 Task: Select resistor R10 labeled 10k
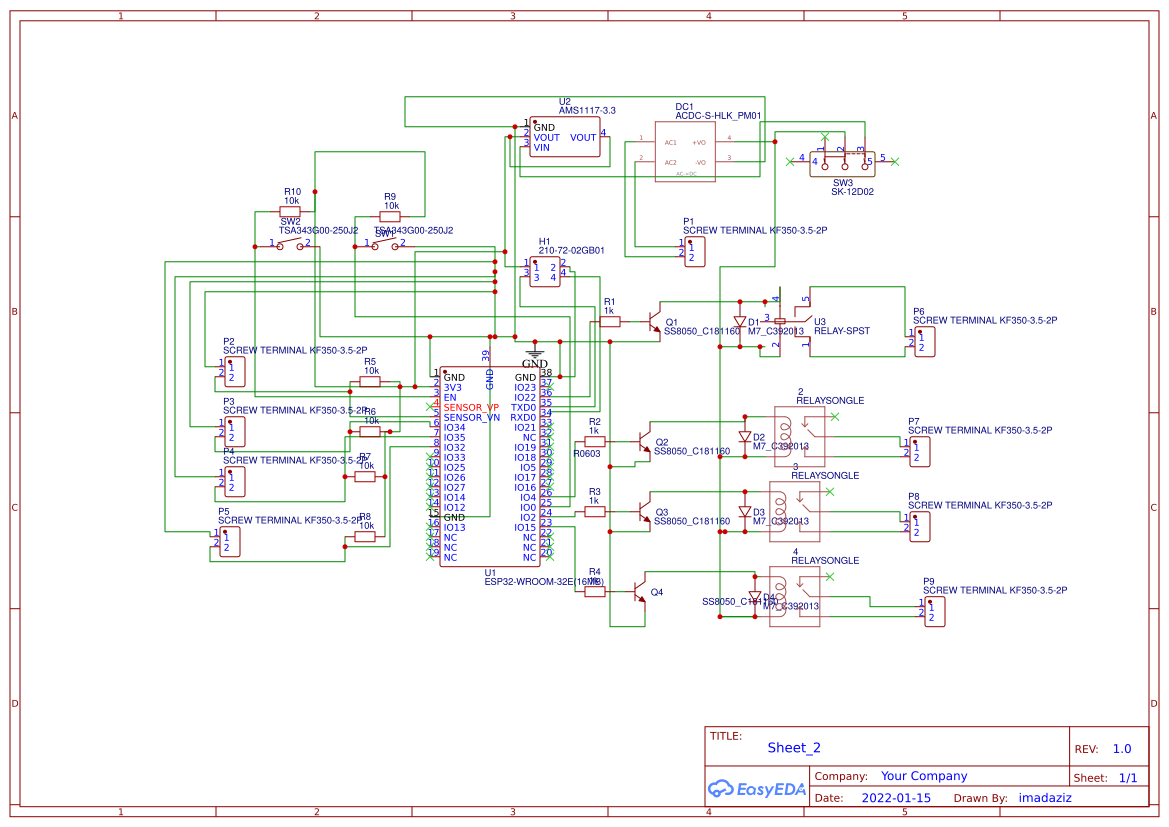pos(291,210)
